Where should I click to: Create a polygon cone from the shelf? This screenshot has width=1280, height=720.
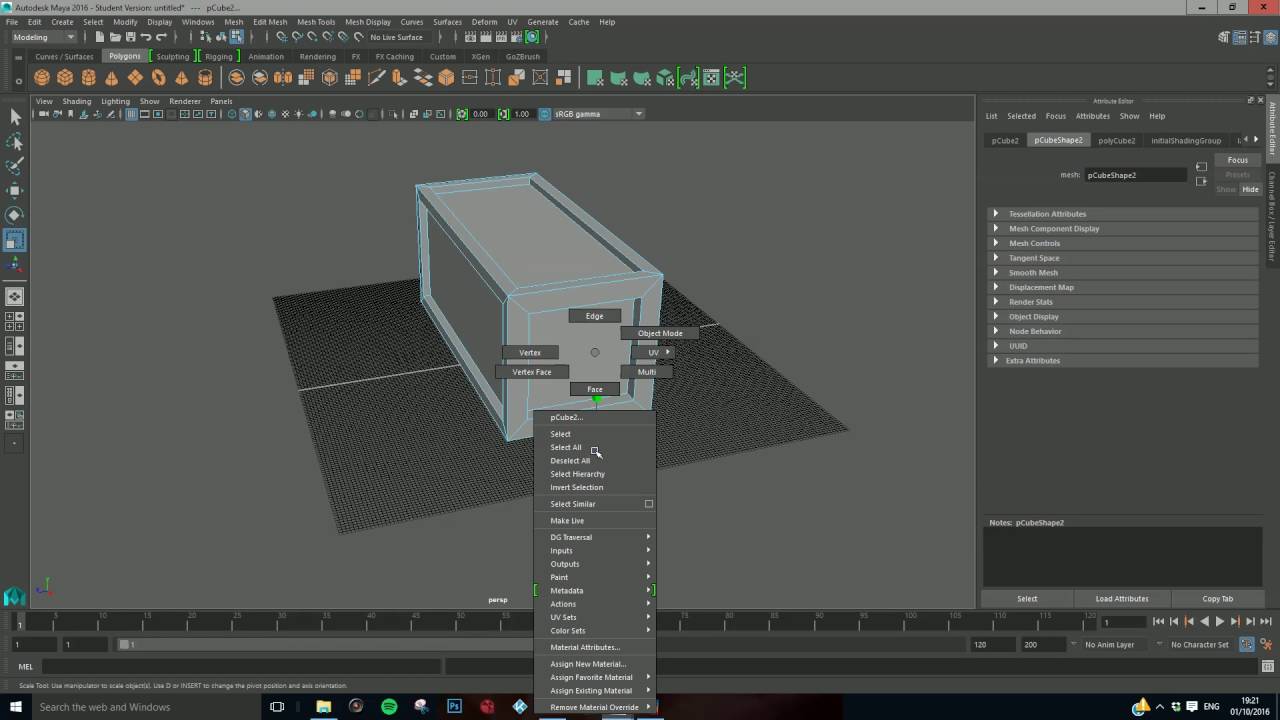[111, 78]
